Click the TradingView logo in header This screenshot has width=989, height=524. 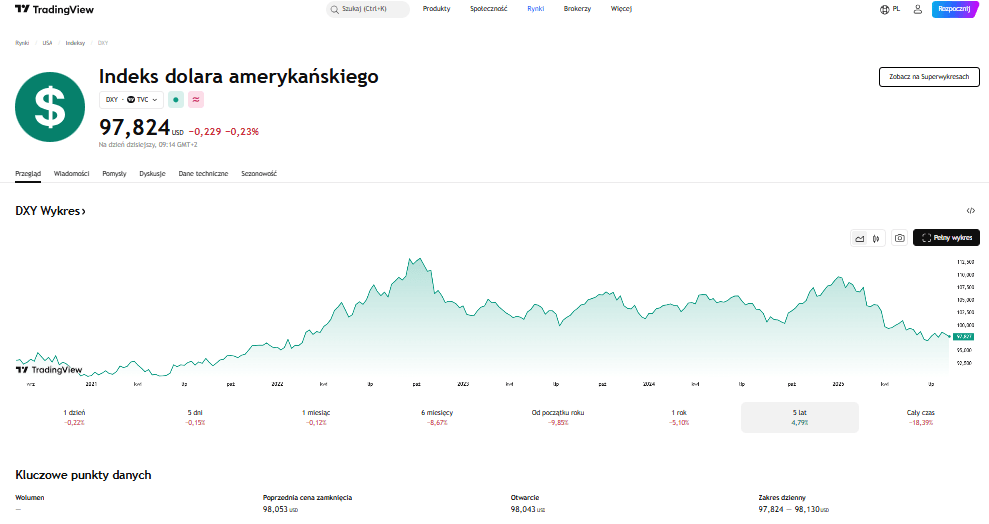[54, 9]
